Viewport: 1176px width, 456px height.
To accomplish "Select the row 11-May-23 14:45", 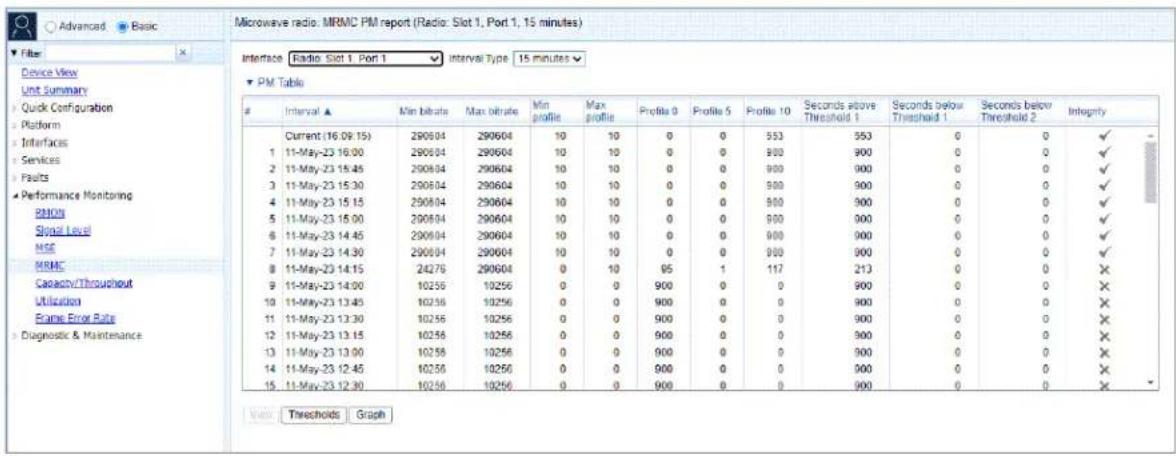I will coord(694,236).
